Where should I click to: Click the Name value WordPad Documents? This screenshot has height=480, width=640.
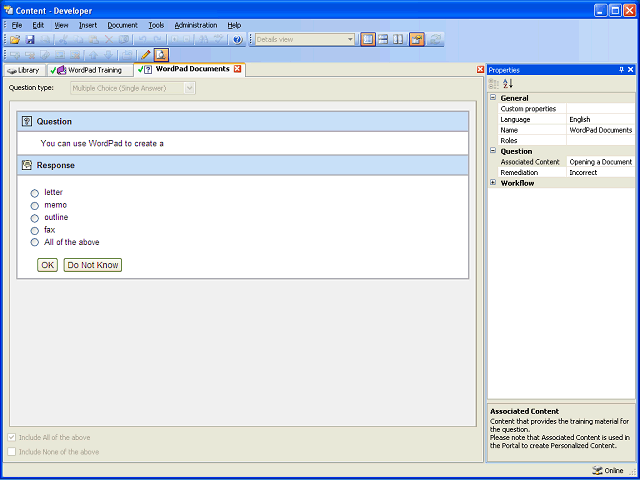click(x=600, y=130)
